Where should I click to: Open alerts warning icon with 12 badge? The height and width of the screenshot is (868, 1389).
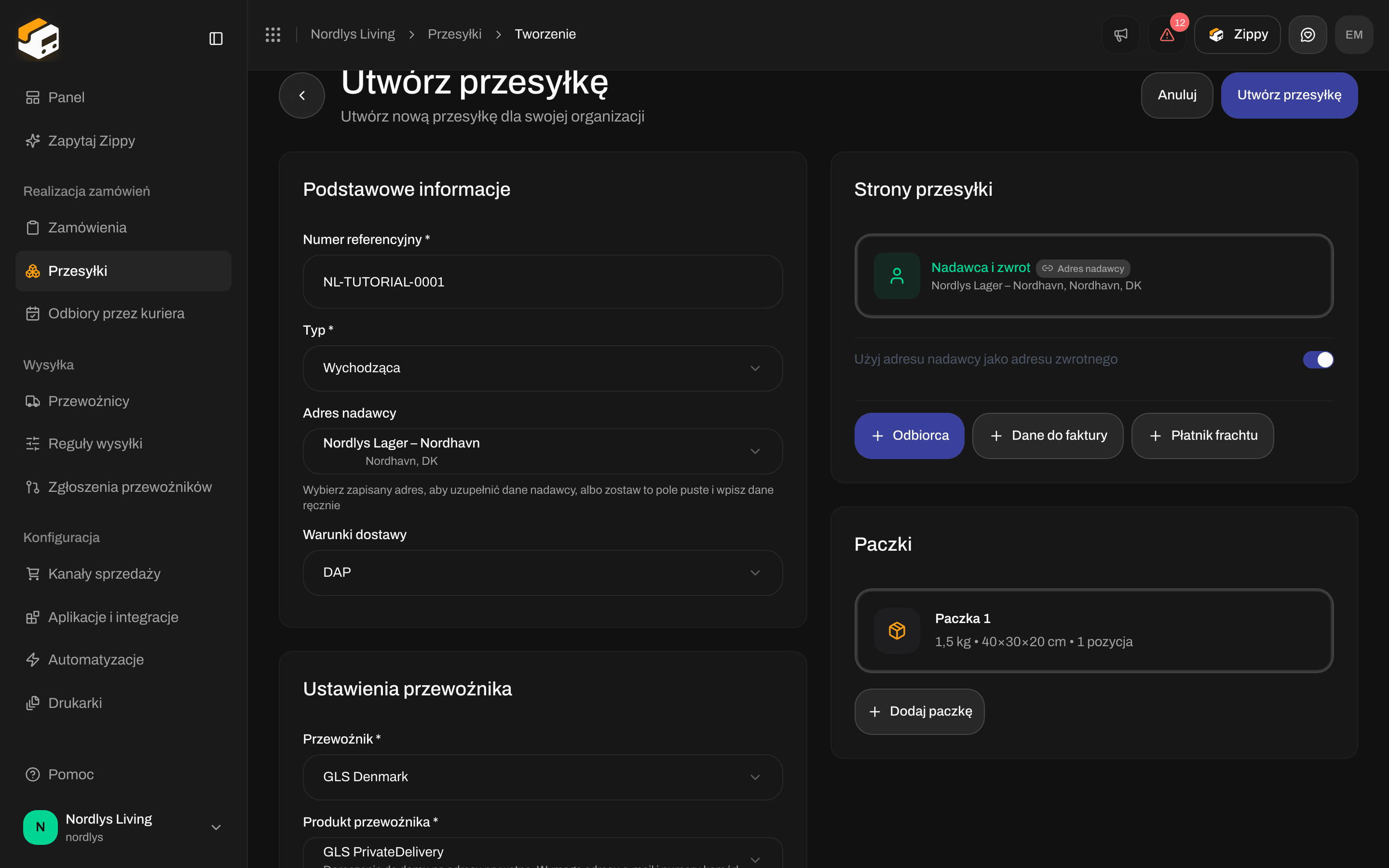click(1167, 34)
